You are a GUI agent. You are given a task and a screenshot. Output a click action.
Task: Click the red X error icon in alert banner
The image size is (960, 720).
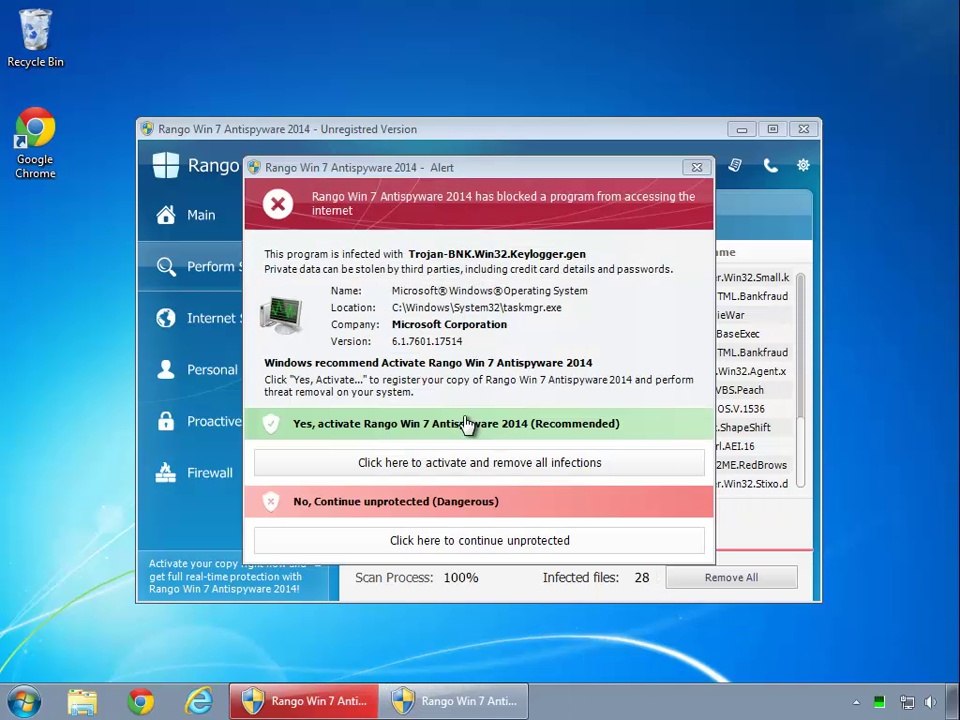point(278,203)
